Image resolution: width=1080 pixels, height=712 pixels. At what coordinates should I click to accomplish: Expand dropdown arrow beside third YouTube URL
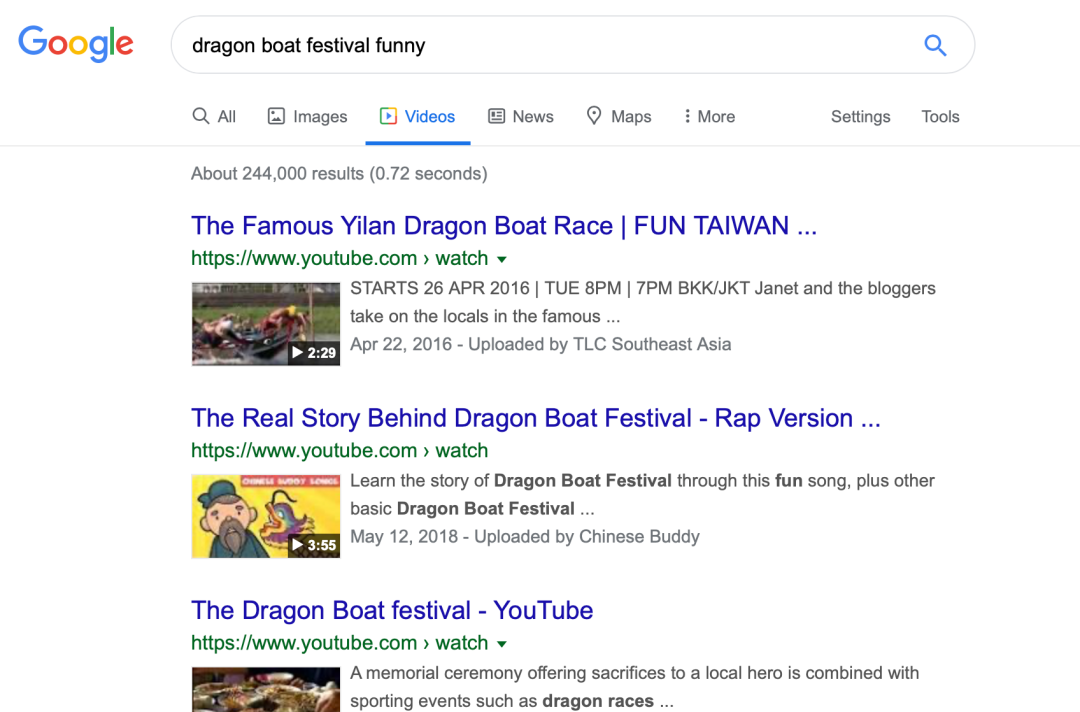pyautogui.click(x=502, y=644)
